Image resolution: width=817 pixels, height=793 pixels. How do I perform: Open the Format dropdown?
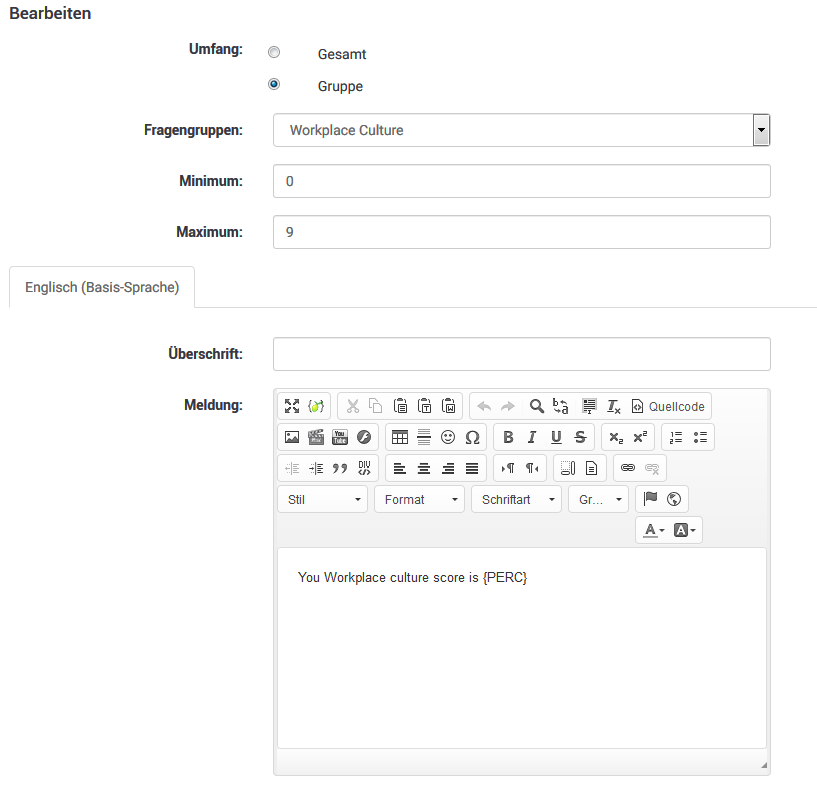[419, 499]
